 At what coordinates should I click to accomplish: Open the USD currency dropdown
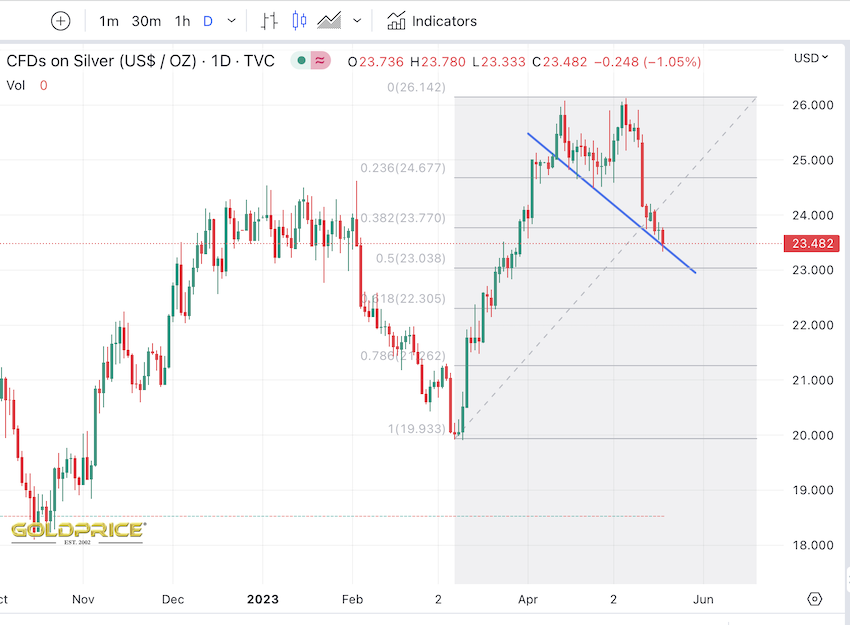(x=810, y=58)
